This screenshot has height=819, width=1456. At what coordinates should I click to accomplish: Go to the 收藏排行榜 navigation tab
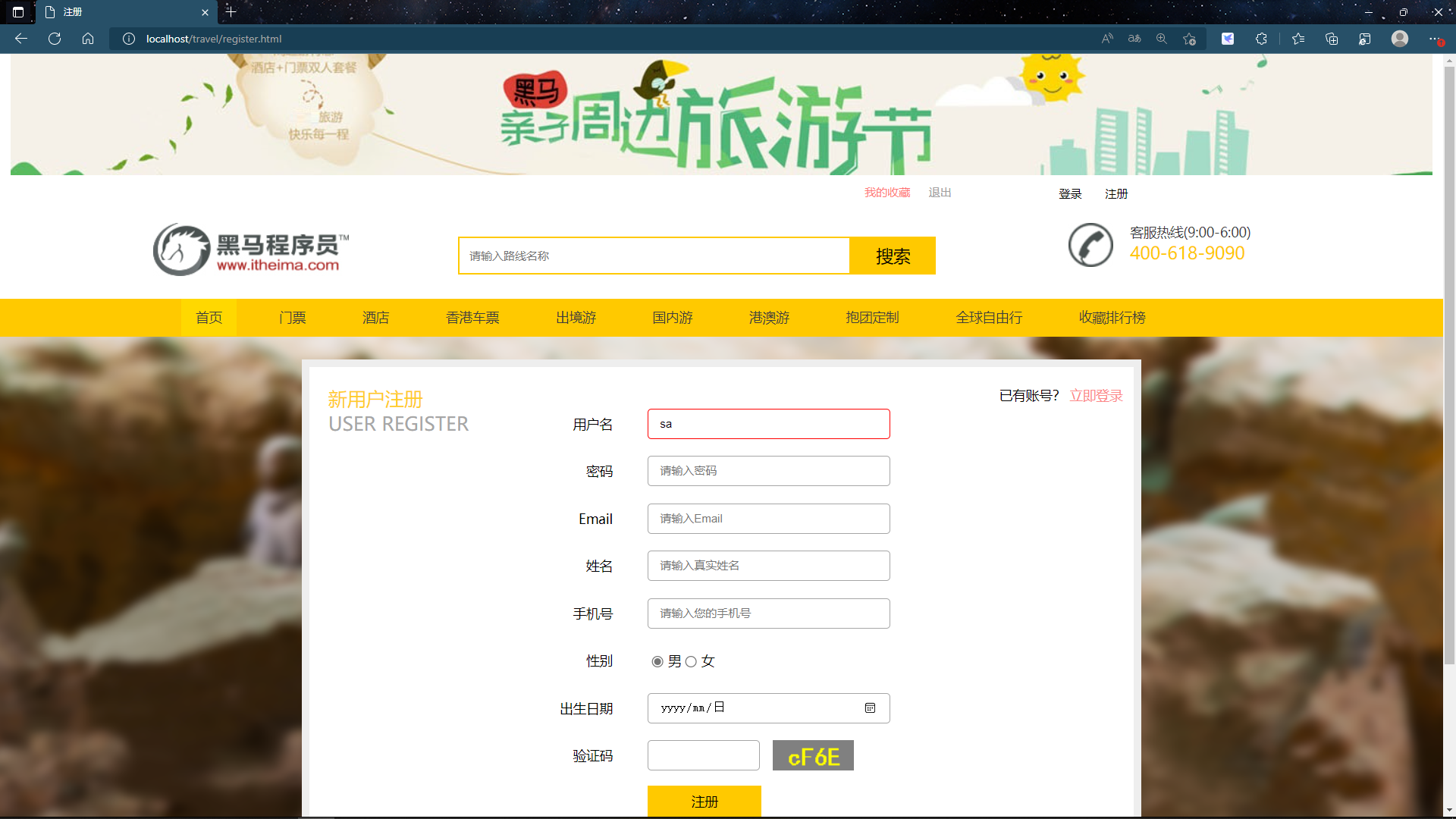pyautogui.click(x=1112, y=318)
